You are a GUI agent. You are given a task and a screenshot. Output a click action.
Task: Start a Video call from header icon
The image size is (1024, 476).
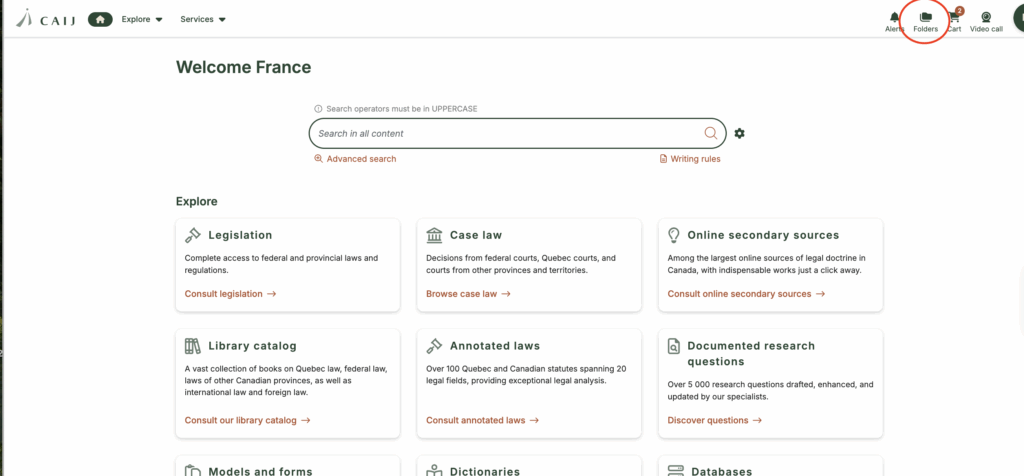pyautogui.click(x=986, y=18)
